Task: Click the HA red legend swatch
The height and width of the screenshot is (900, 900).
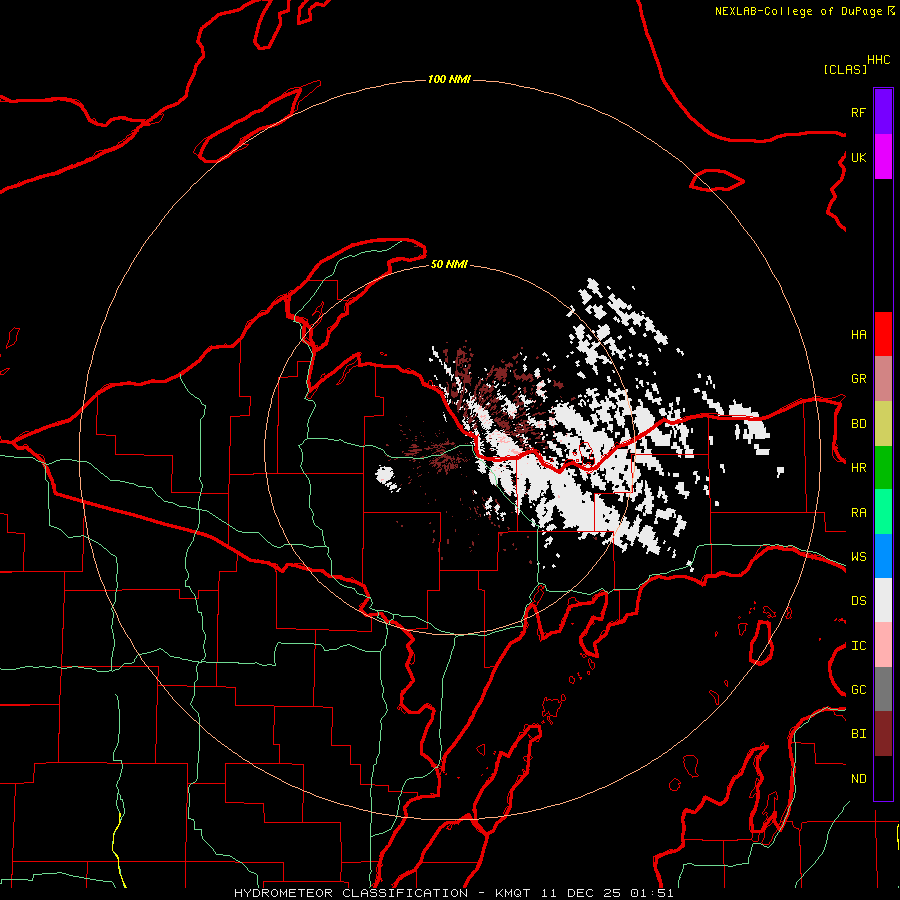Action: click(x=883, y=334)
